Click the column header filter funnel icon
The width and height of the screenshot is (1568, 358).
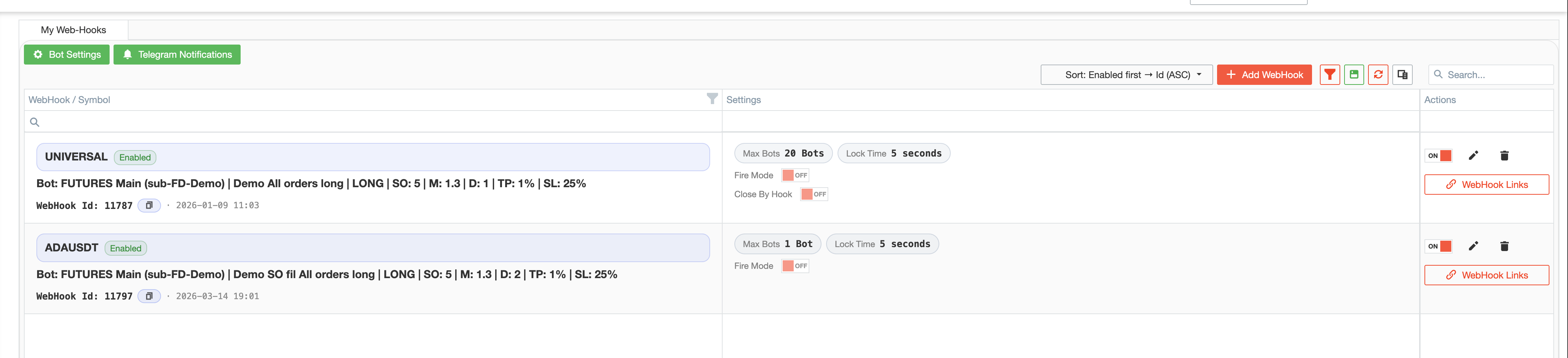tap(712, 99)
